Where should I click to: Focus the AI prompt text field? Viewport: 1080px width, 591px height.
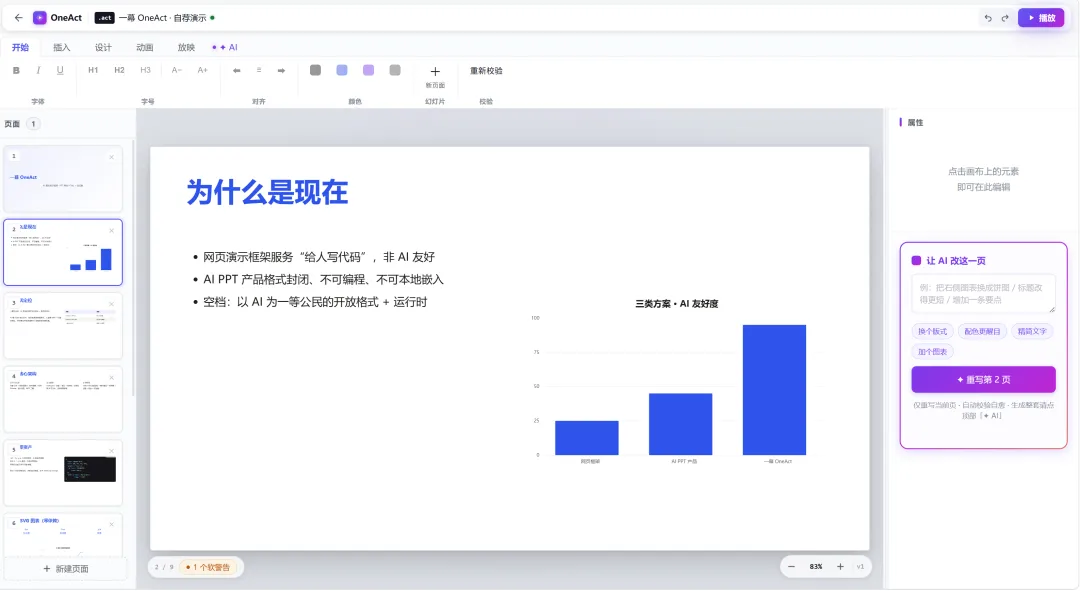pos(984,294)
